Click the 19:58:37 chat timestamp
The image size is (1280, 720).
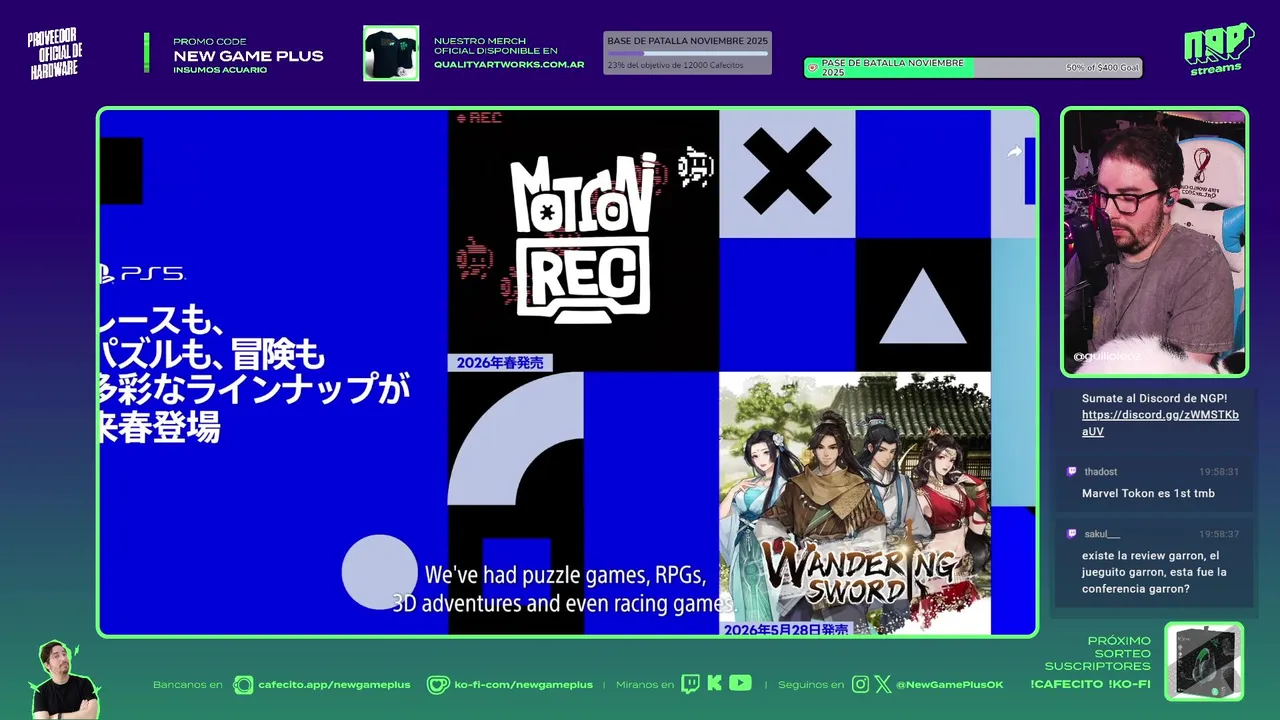[x=1219, y=534]
